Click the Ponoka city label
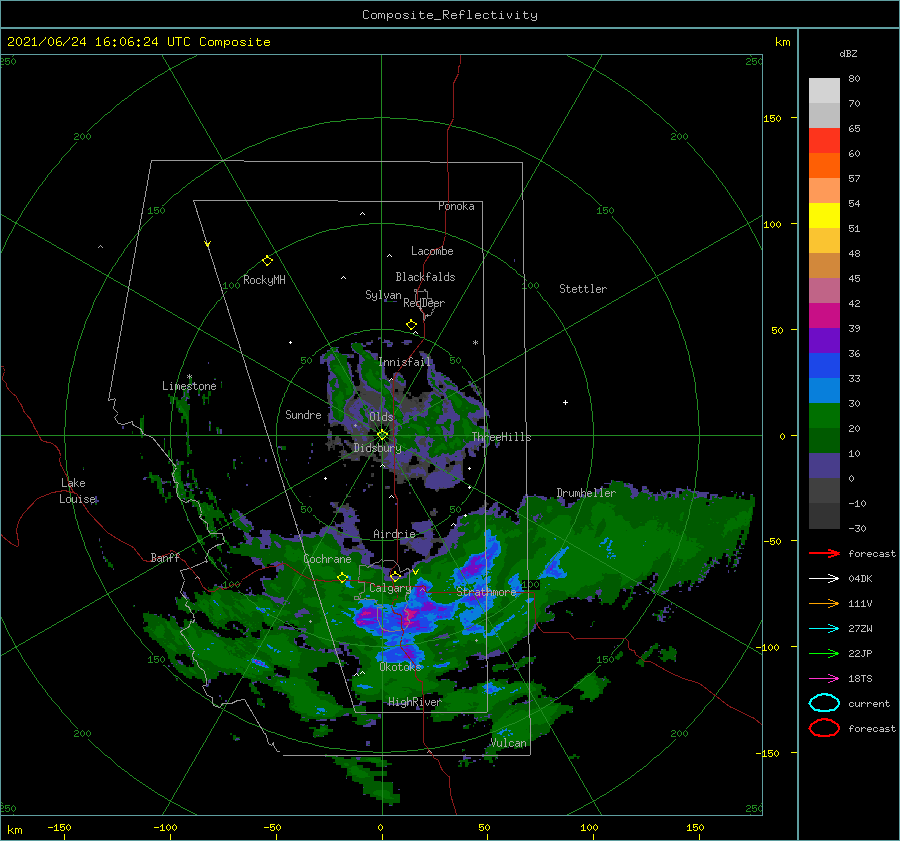The image size is (900, 841). click(x=456, y=206)
